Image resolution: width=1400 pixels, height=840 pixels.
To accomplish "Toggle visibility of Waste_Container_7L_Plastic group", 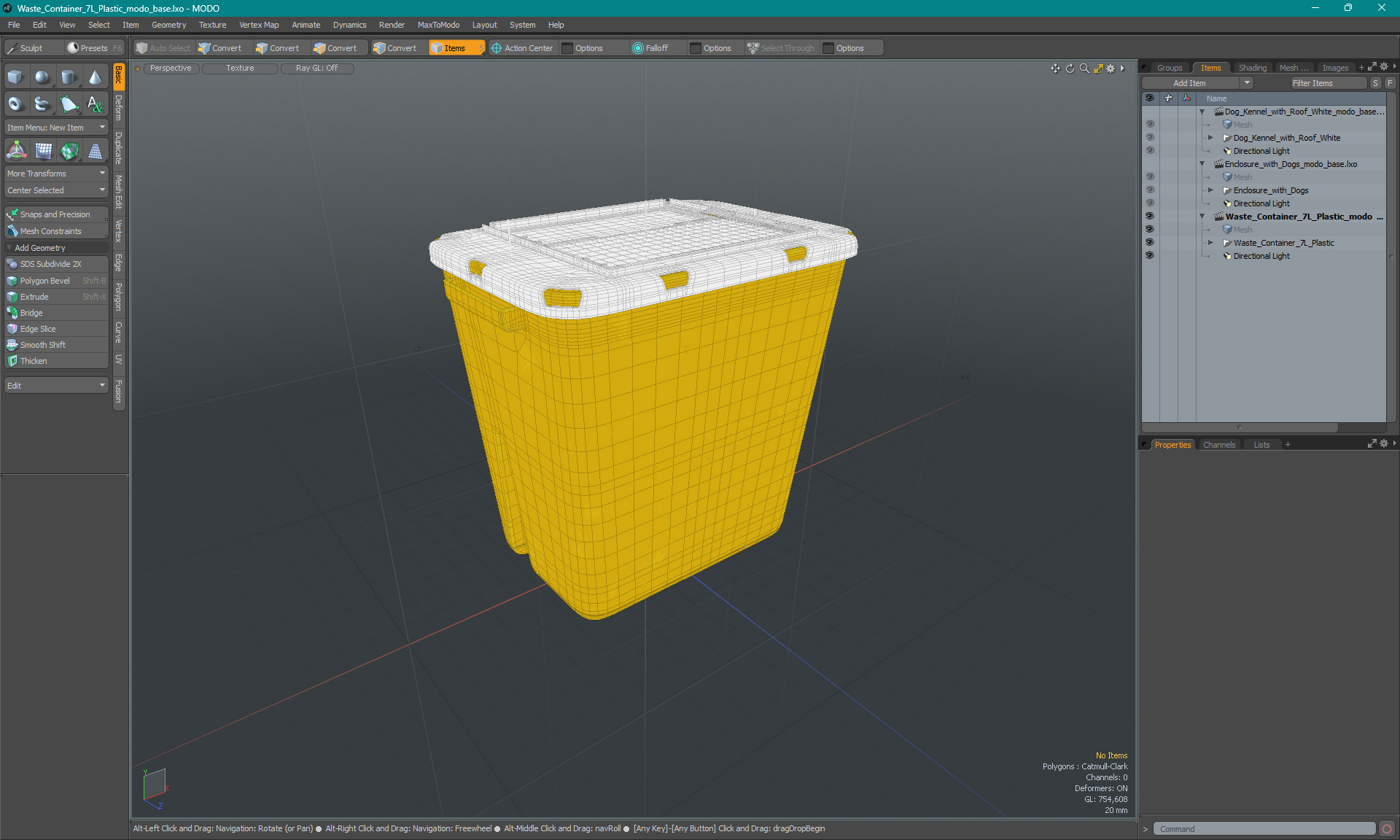I will (x=1150, y=243).
